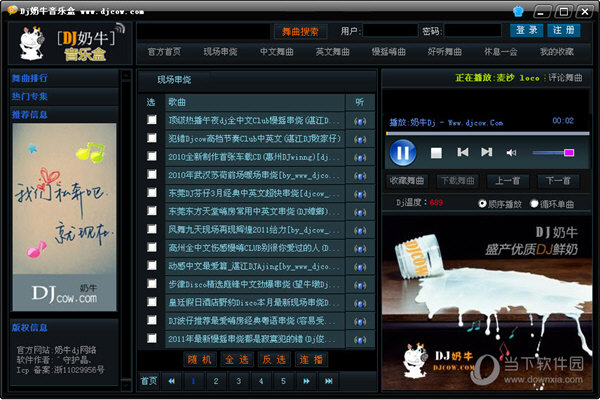600x400 pixels.
Task: Play the 步律Disco精选庭峰 track
Action: [360, 285]
